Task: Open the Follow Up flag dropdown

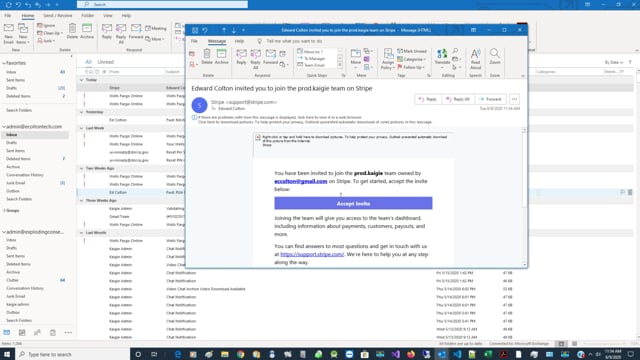Action: point(411,67)
